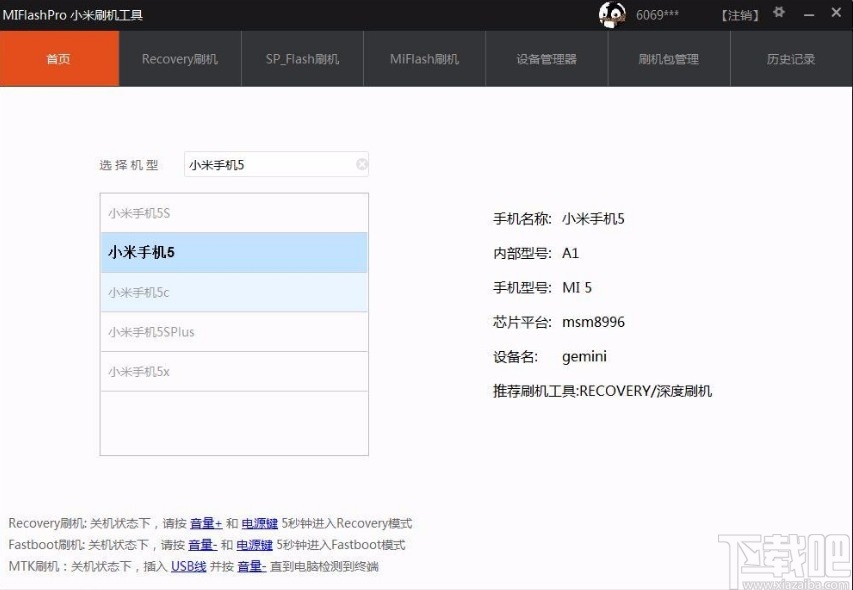Select 小米手机5x from the list
This screenshot has width=853, height=590.
(234, 372)
